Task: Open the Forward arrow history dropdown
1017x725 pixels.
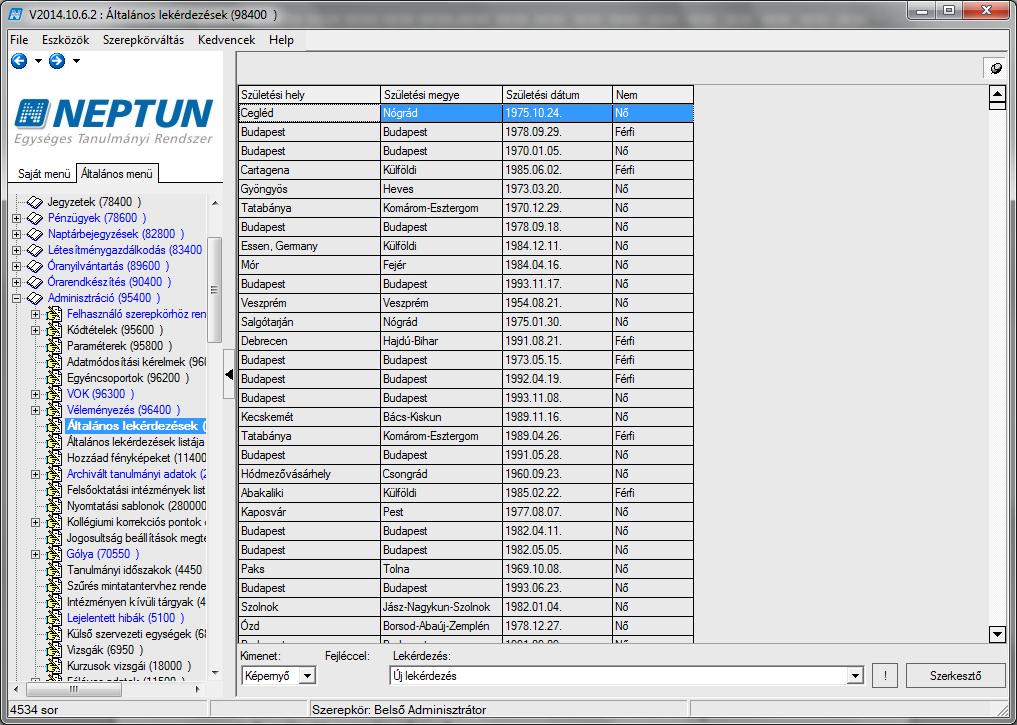Action: pos(76,61)
